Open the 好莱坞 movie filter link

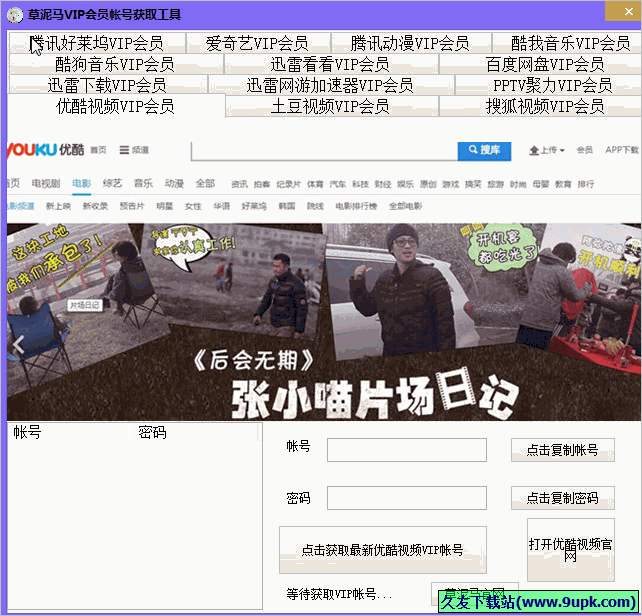point(254,206)
